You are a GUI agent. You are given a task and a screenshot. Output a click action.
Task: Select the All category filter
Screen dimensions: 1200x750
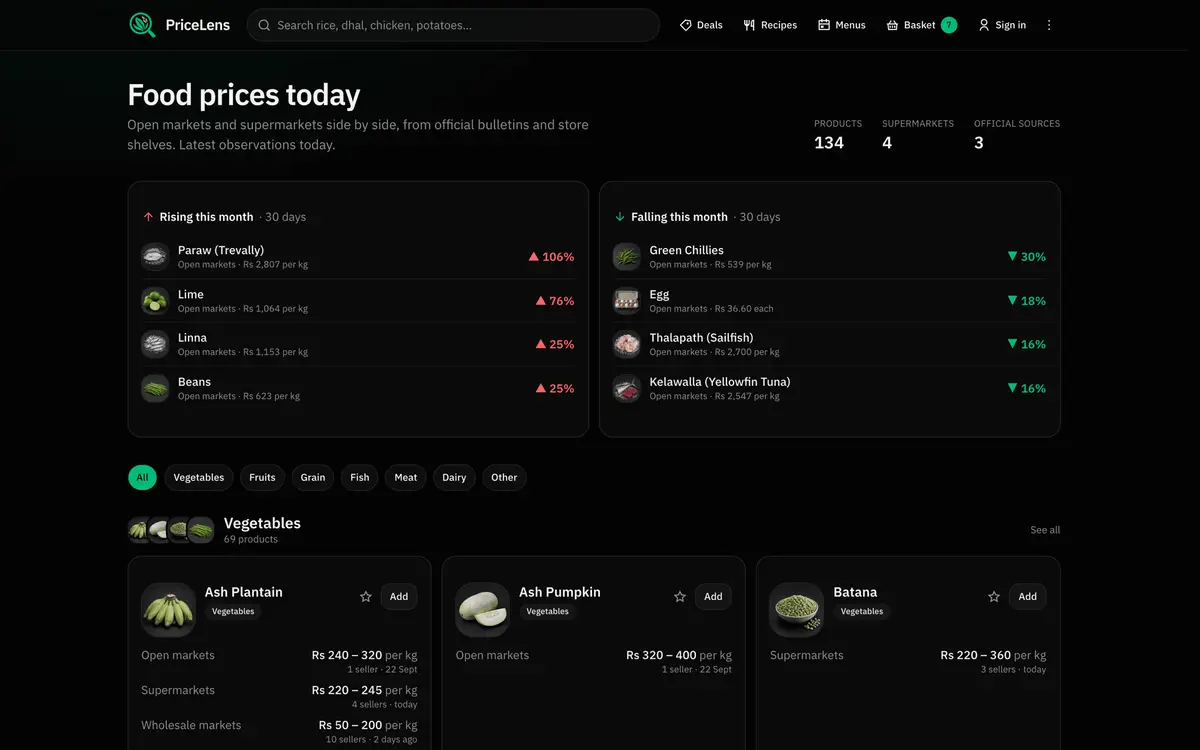click(142, 478)
